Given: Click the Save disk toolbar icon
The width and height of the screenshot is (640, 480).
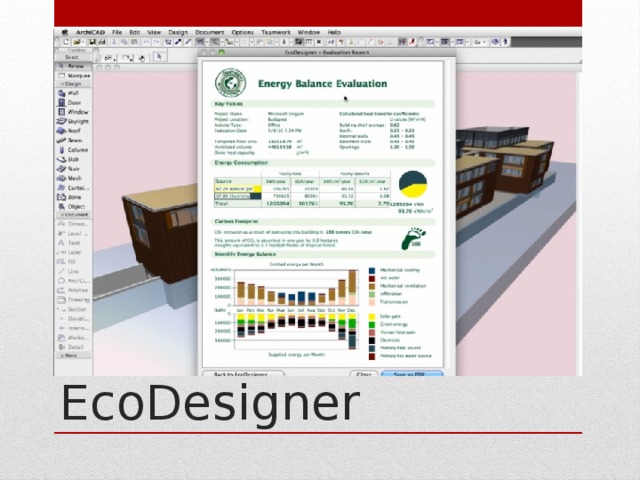Looking at the screenshot, I should point(93,42).
